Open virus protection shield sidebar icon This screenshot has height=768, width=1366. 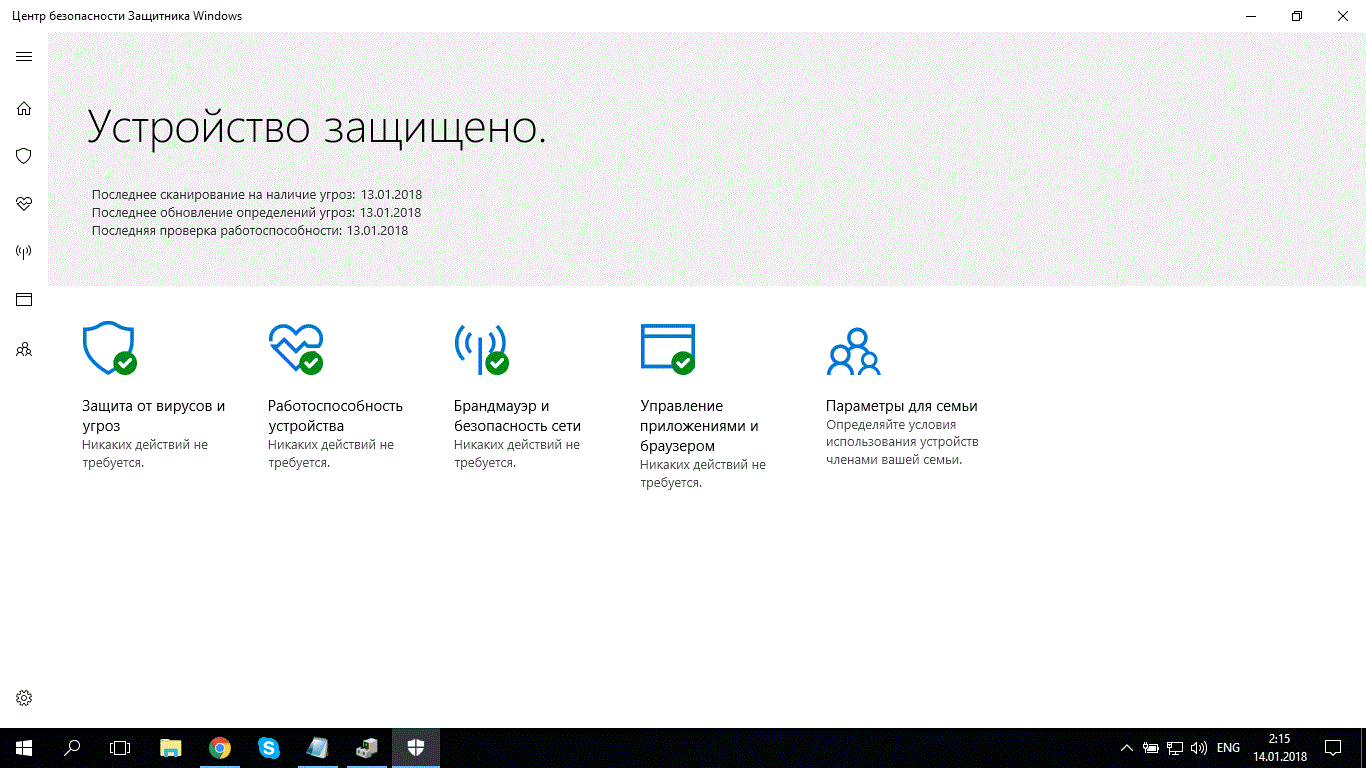[x=24, y=156]
